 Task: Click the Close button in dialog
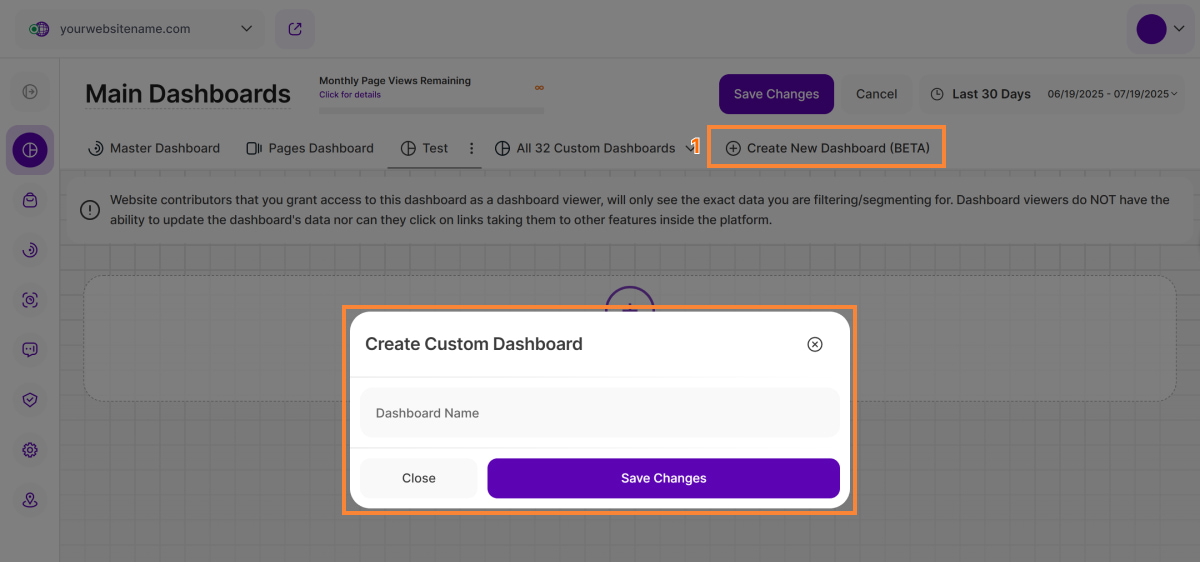point(418,478)
